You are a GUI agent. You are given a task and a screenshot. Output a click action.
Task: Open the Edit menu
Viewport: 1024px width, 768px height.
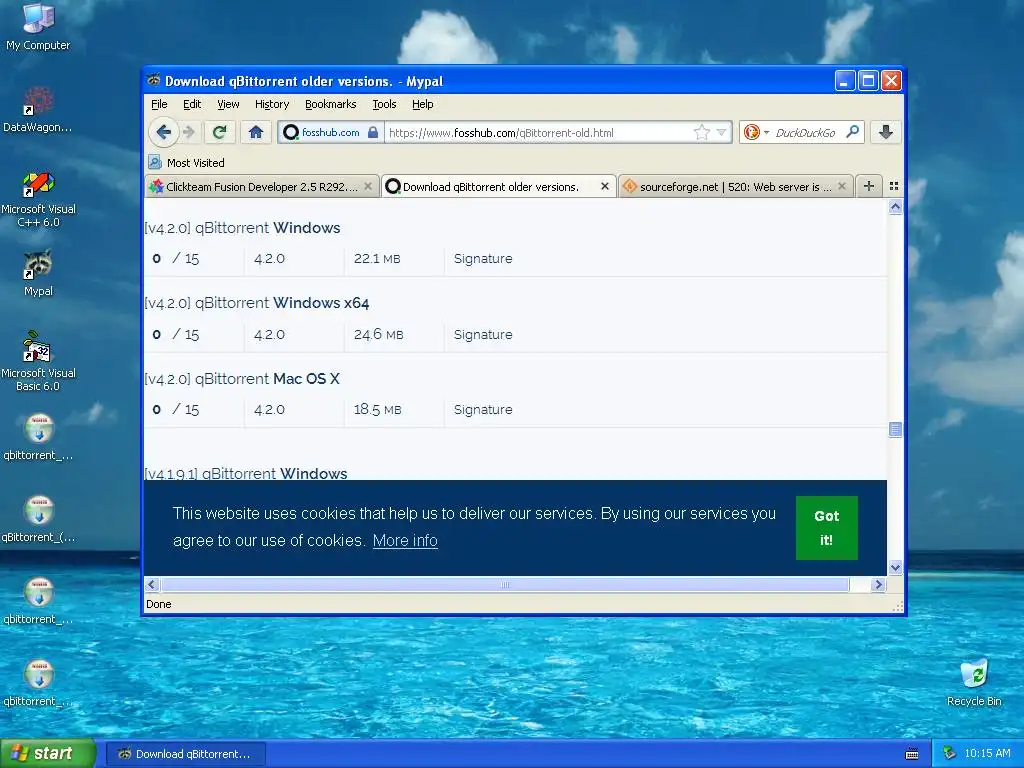pos(192,104)
